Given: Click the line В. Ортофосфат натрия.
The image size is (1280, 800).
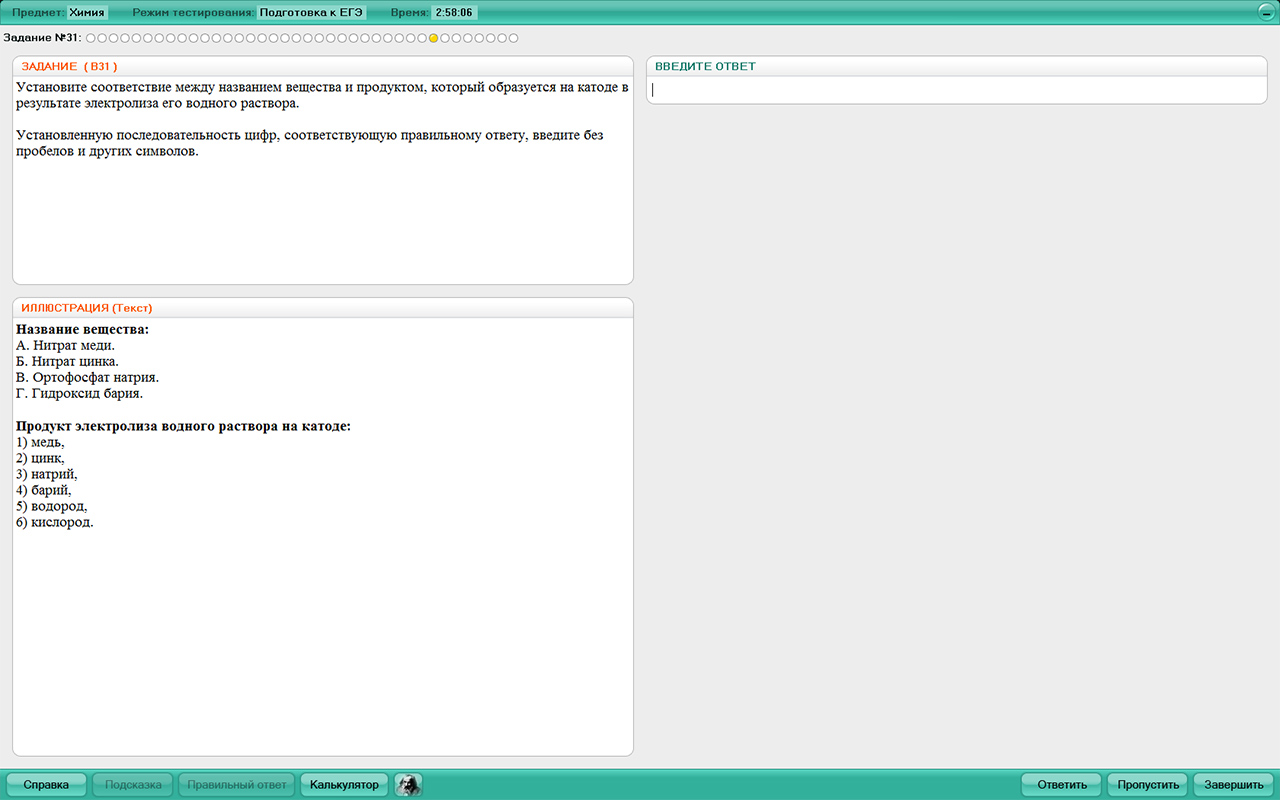Looking at the screenshot, I should coord(88,377).
